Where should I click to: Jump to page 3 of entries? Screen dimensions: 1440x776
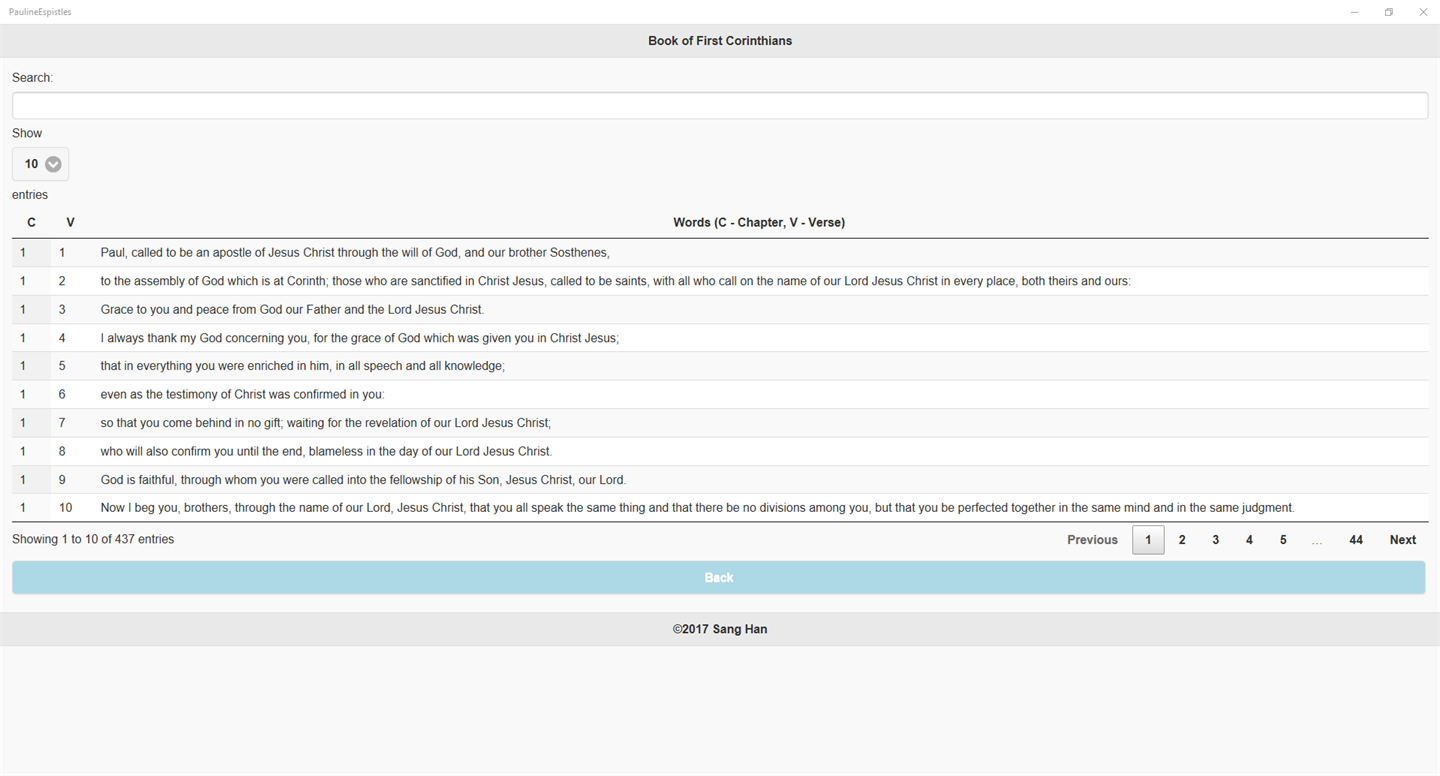[1216, 540]
